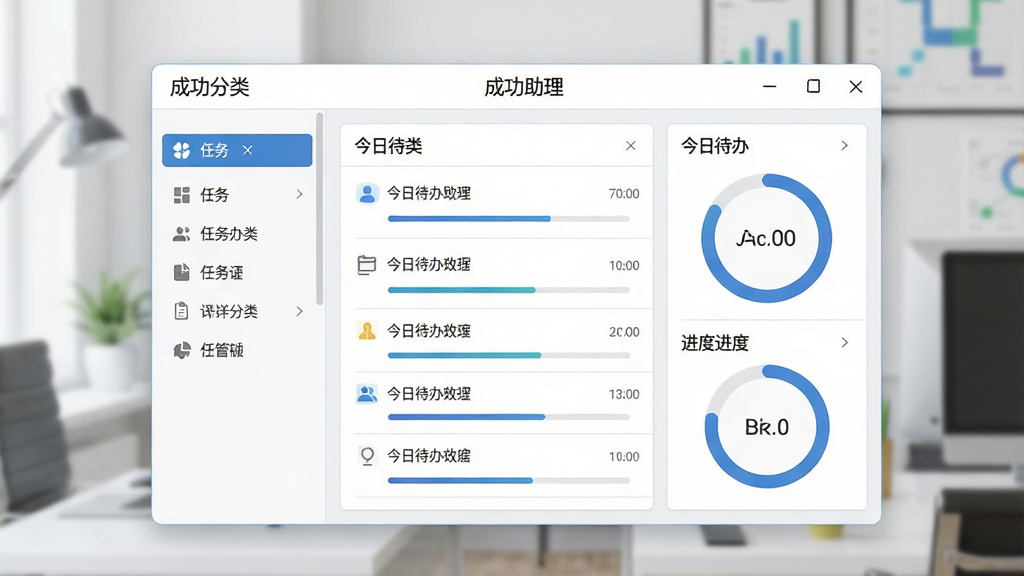Click the yellow person icon on 20:00 task
This screenshot has height=576, width=1024.
click(x=367, y=331)
